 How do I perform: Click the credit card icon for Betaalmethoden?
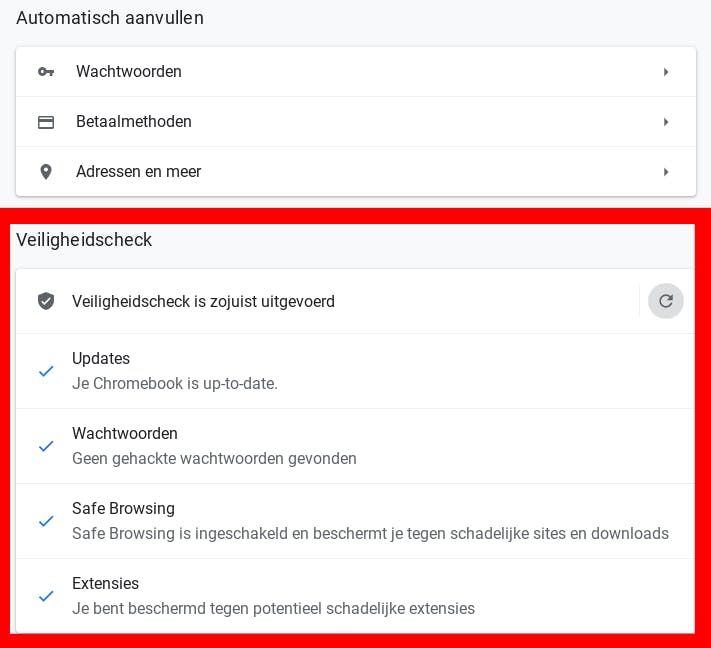(x=46, y=122)
